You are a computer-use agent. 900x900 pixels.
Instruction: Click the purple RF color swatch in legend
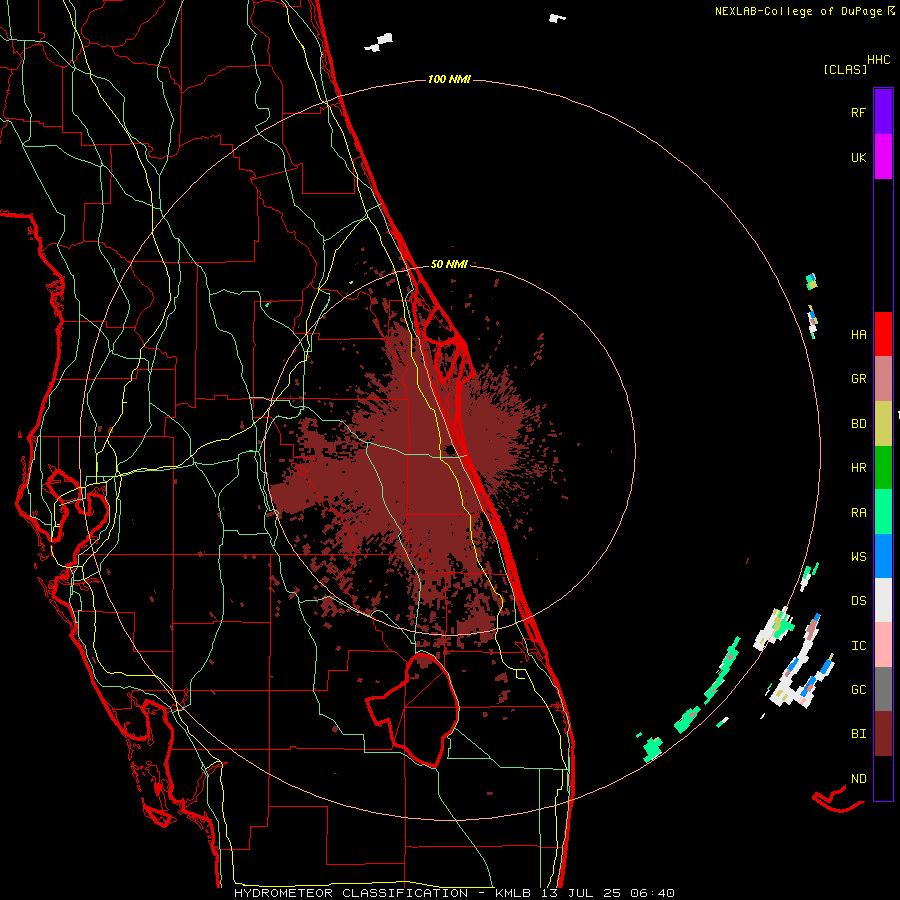(x=883, y=111)
